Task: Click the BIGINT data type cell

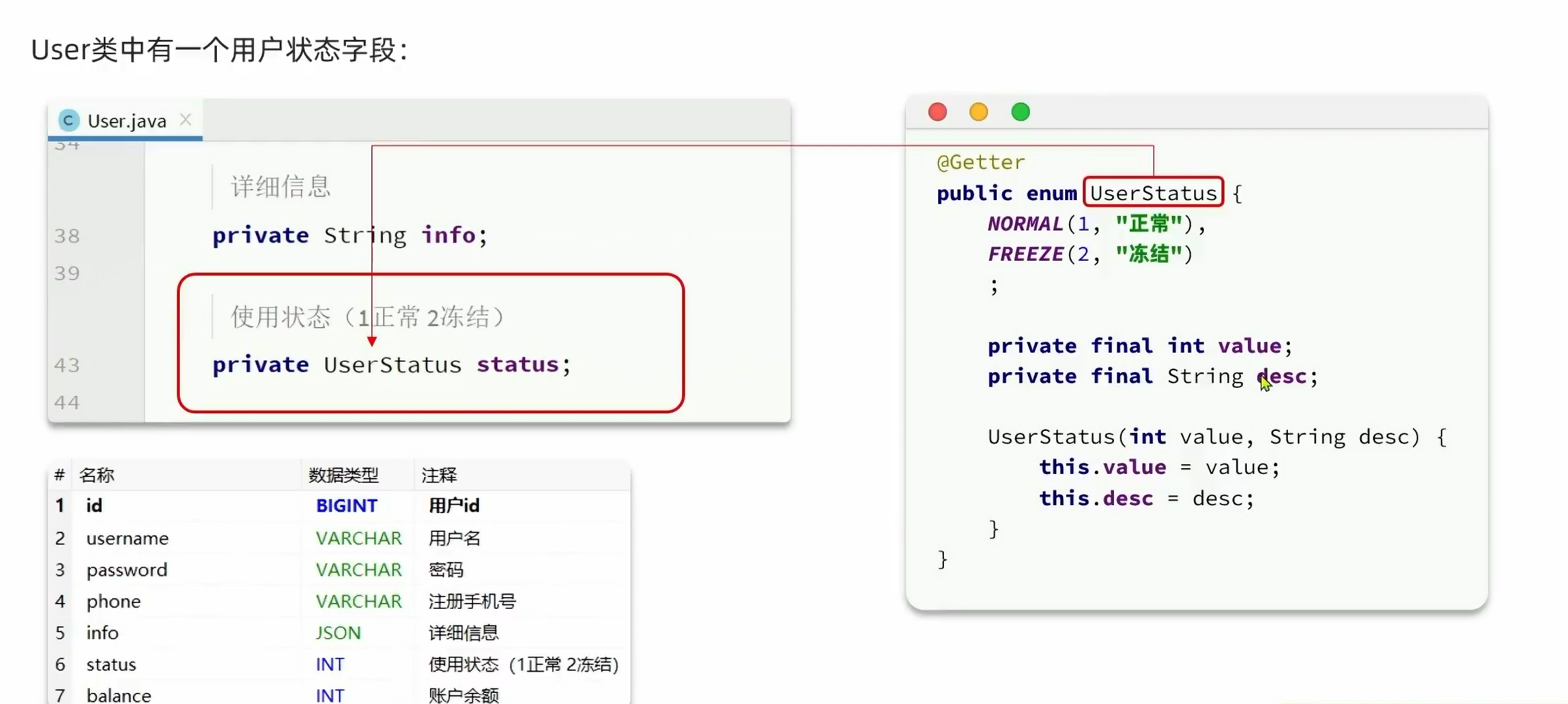Action: point(347,506)
